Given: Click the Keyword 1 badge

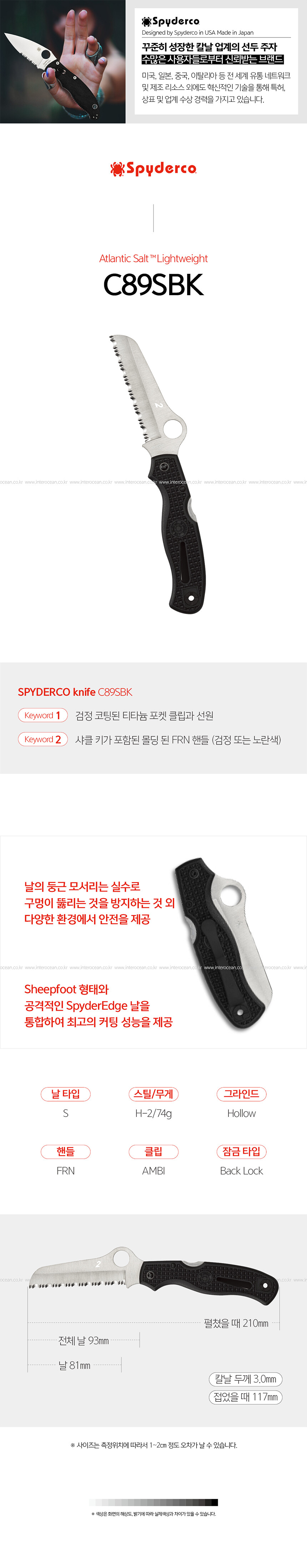Looking at the screenshot, I should [x=42, y=715].
